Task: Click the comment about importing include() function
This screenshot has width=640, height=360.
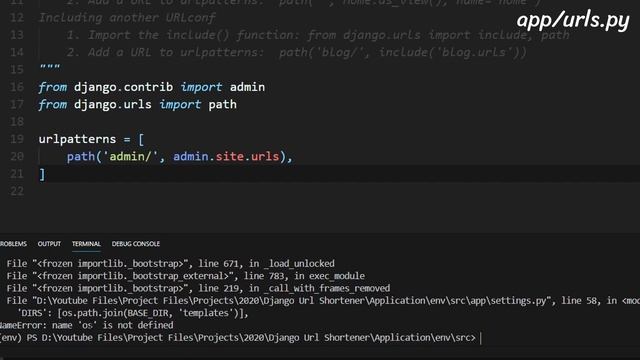Action: [x=318, y=35]
